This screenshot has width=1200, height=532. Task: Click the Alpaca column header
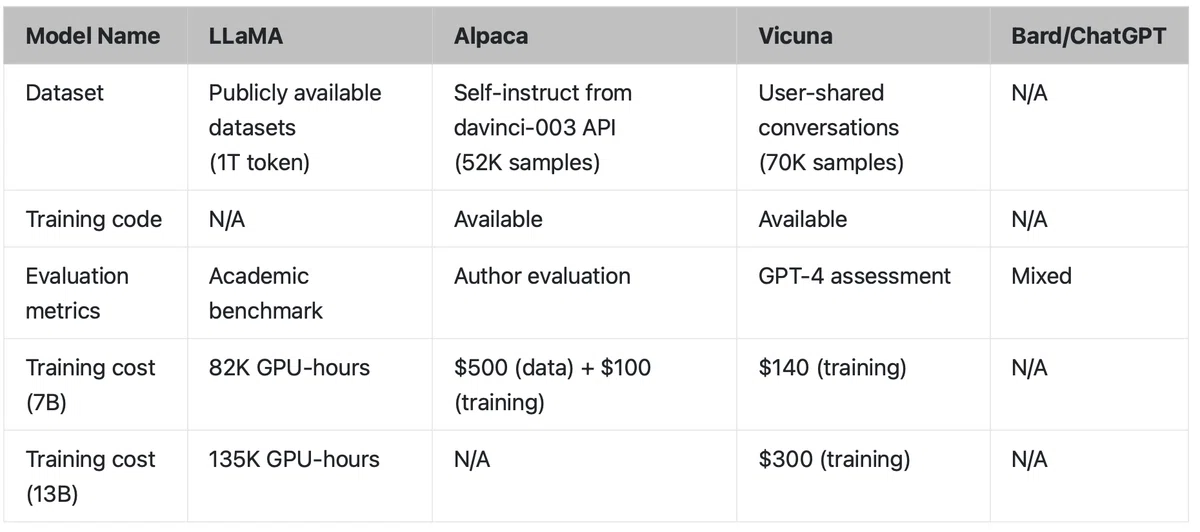[584, 36]
